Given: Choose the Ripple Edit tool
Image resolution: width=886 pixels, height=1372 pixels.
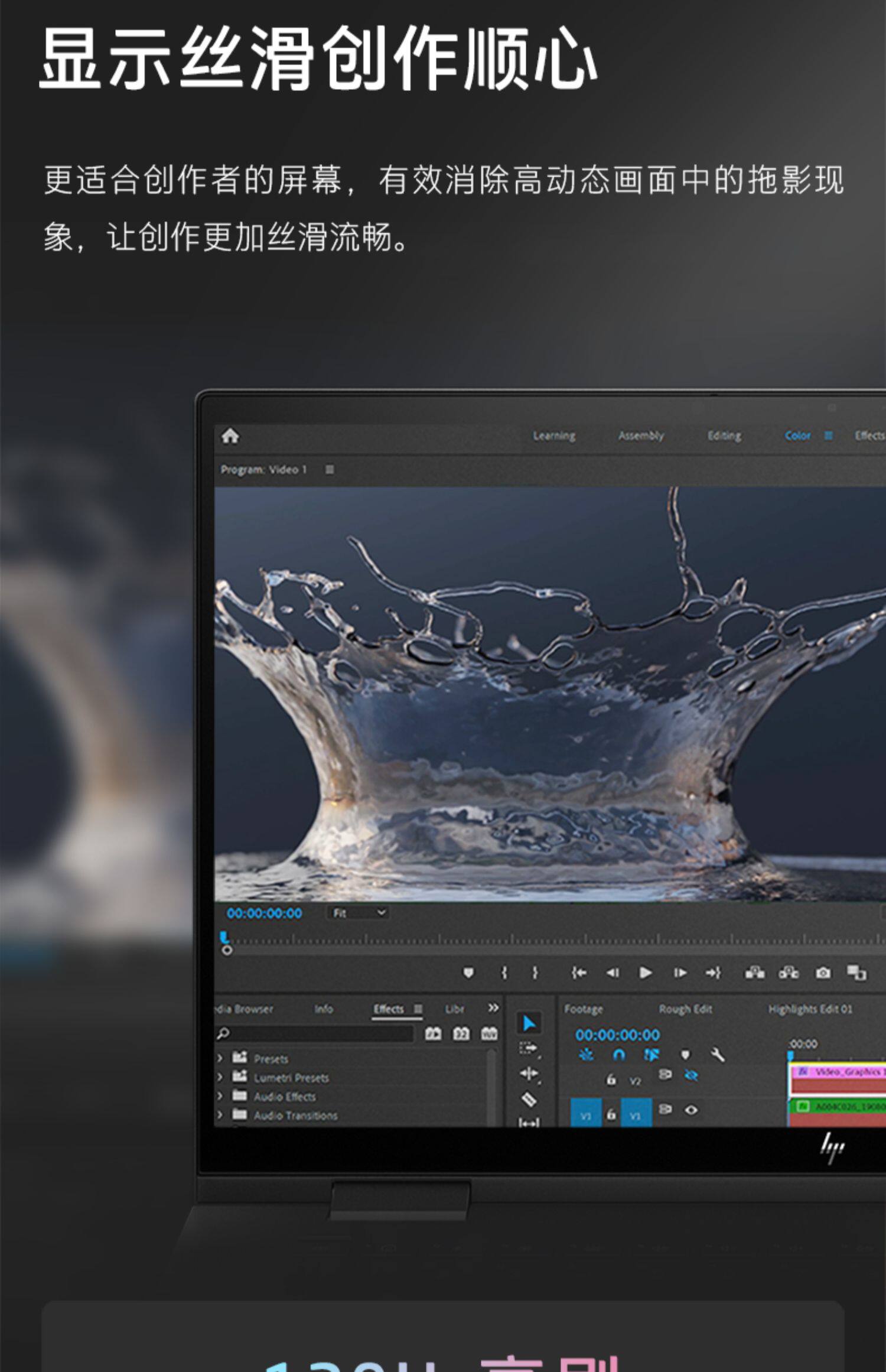Looking at the screenshot, I should click(x=528, y=1073).
